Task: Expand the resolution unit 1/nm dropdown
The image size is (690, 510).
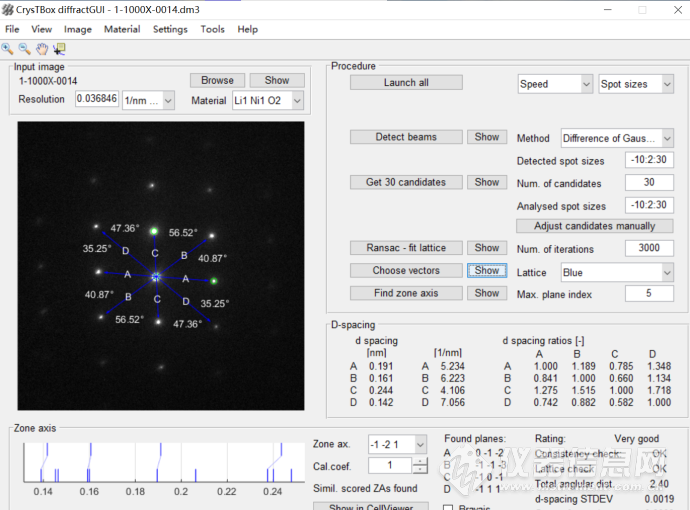Action: tap(148, 100)
